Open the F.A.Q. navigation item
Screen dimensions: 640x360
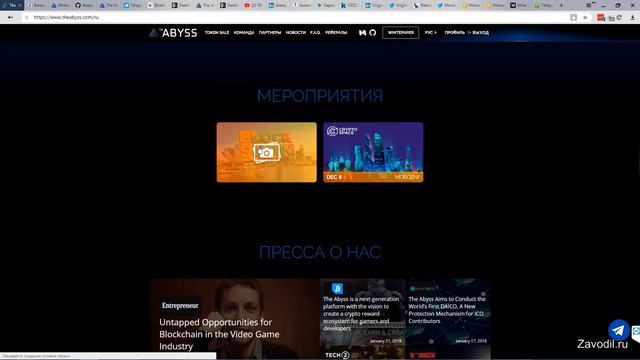[x=315, y=33]
